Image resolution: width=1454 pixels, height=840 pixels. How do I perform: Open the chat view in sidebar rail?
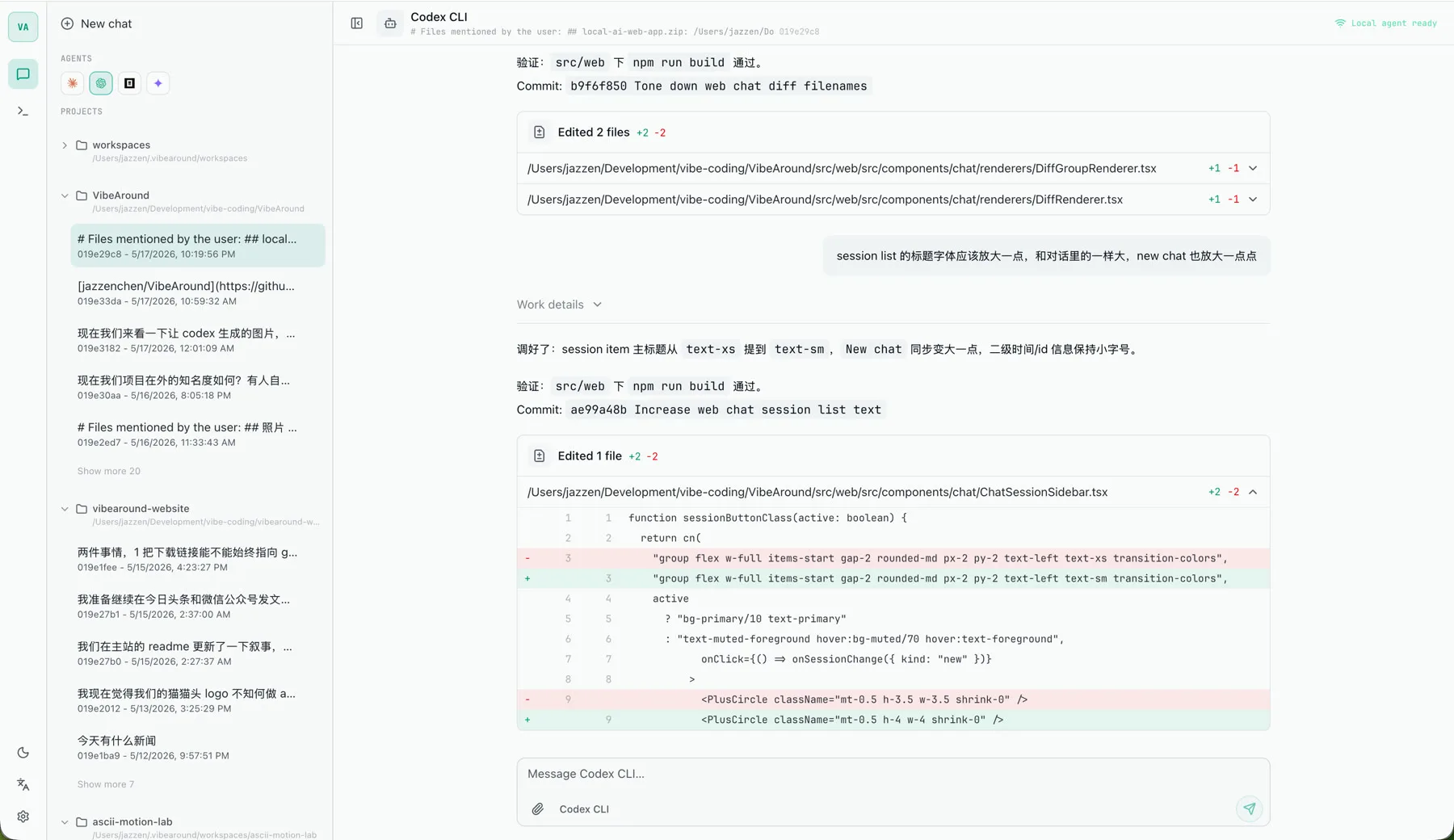23,74
